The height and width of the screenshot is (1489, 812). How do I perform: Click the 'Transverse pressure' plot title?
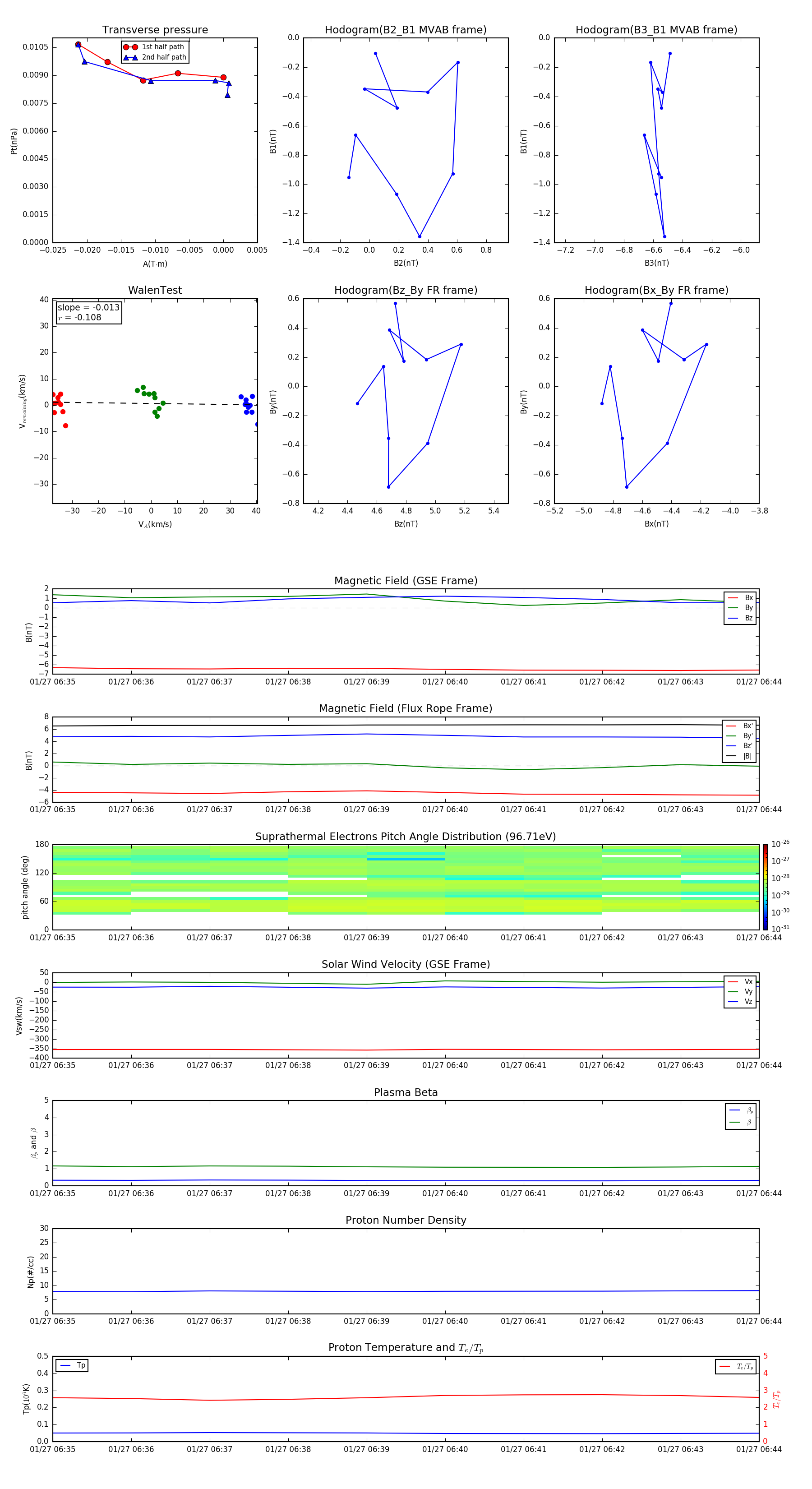click(155, 30)
